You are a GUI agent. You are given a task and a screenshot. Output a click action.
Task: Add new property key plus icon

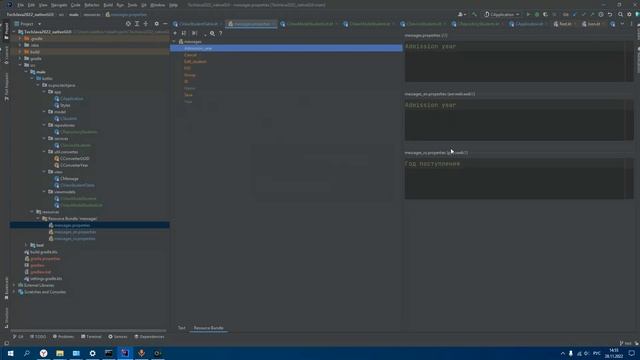[x=175, y=33]
